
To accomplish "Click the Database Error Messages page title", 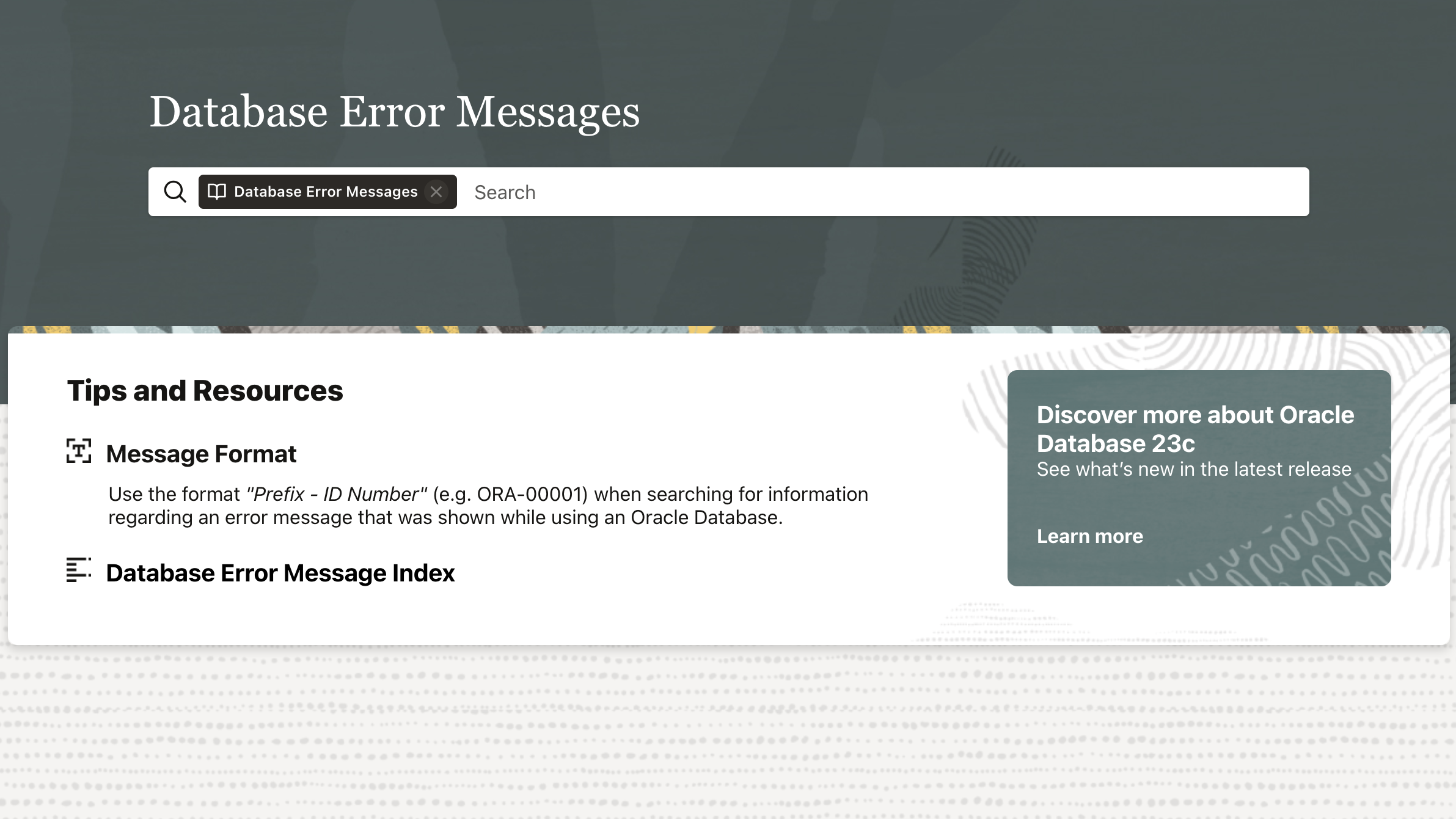I will coord(394,112).
